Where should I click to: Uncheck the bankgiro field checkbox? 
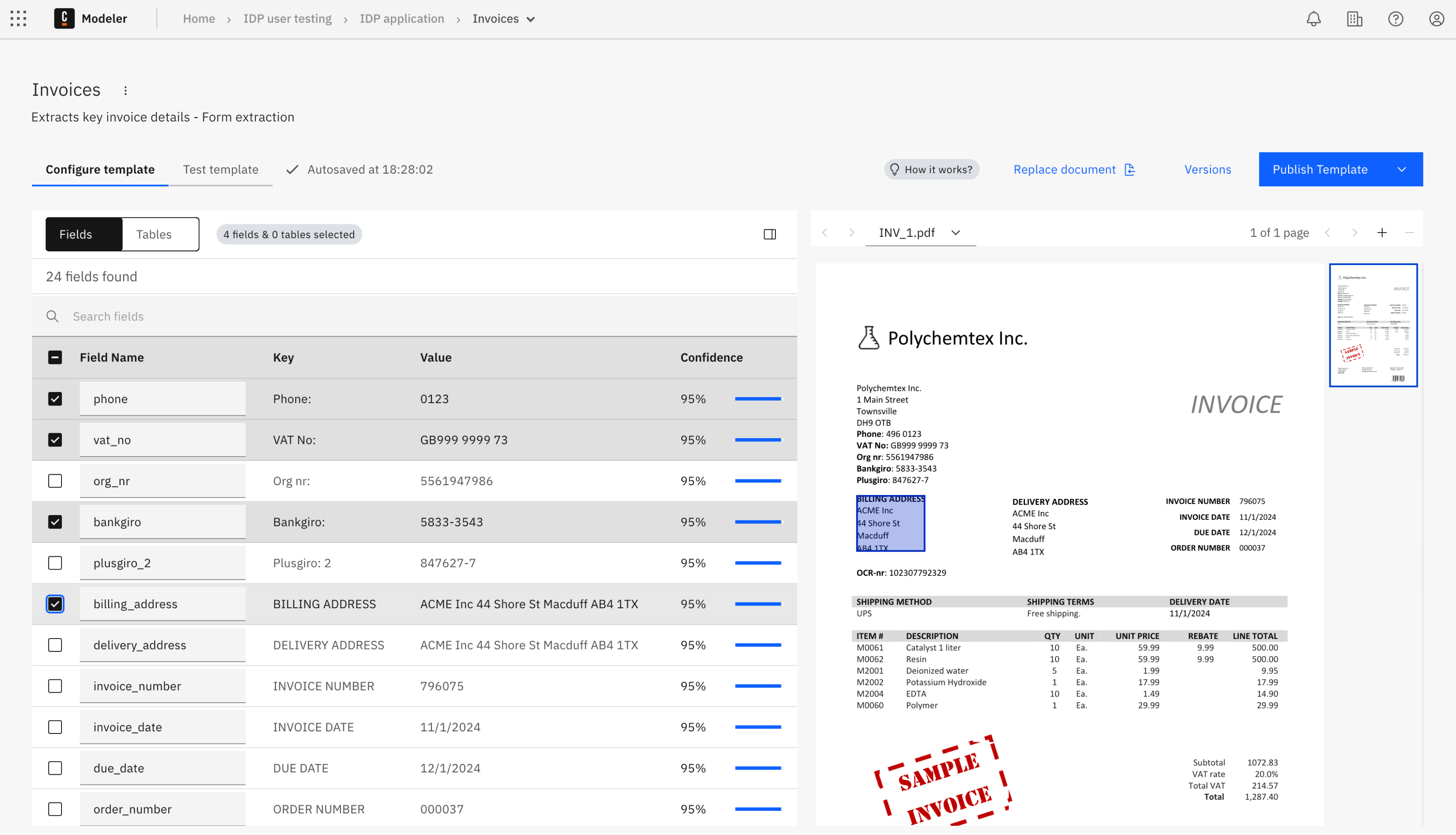[x=55, y=522]
